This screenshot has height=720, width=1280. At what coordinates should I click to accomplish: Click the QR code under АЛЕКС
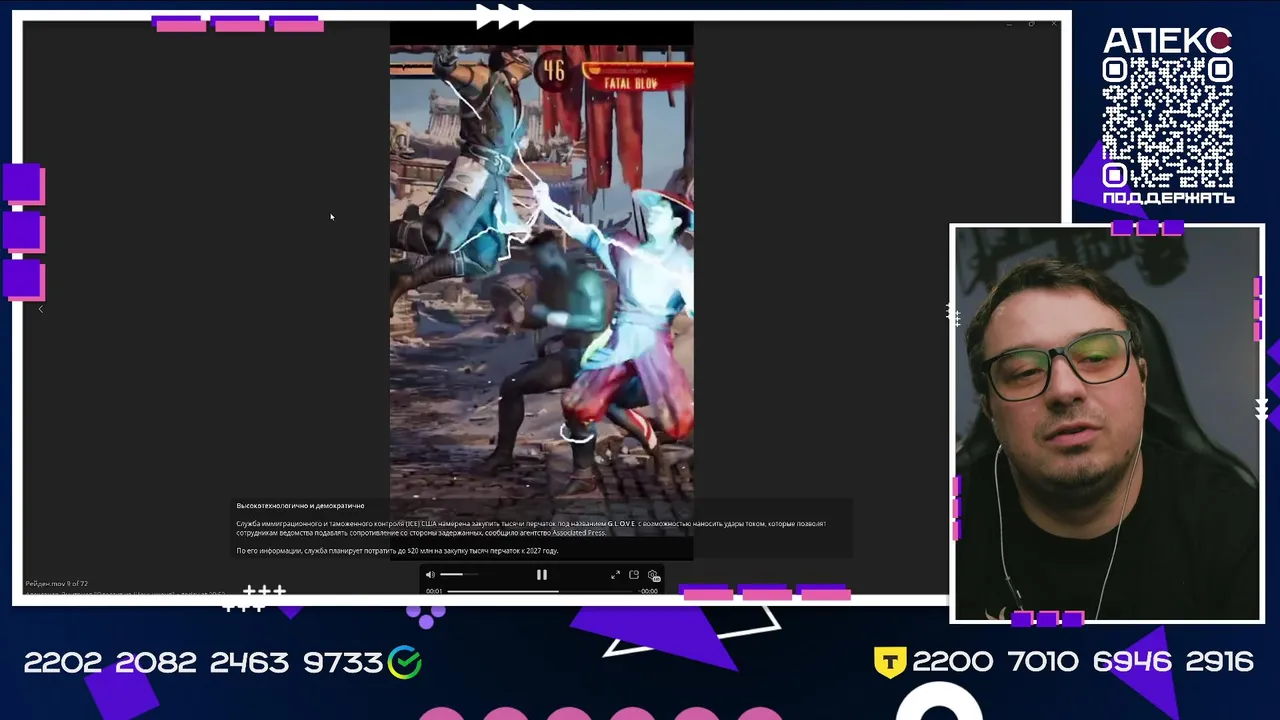click(x=1167, y=122)
